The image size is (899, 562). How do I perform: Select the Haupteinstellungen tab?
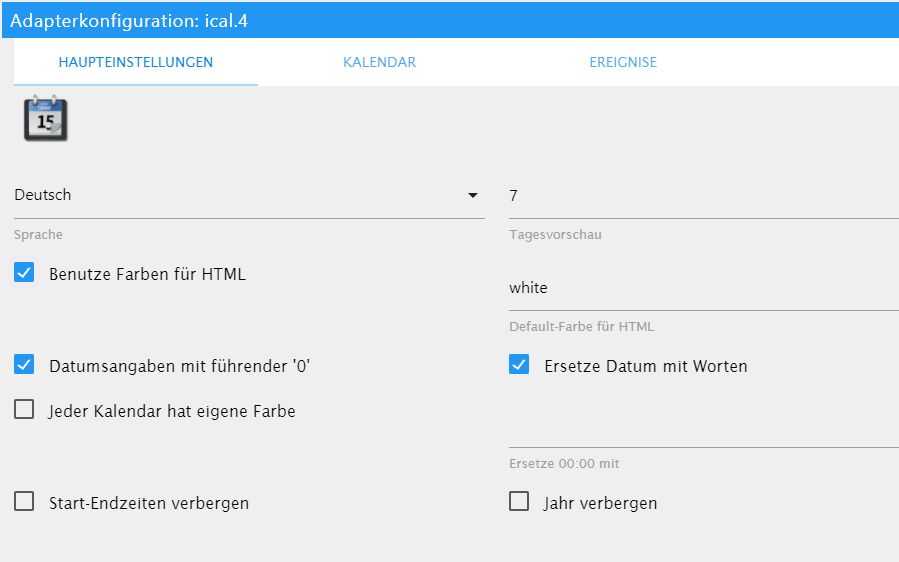coord(136,62)
